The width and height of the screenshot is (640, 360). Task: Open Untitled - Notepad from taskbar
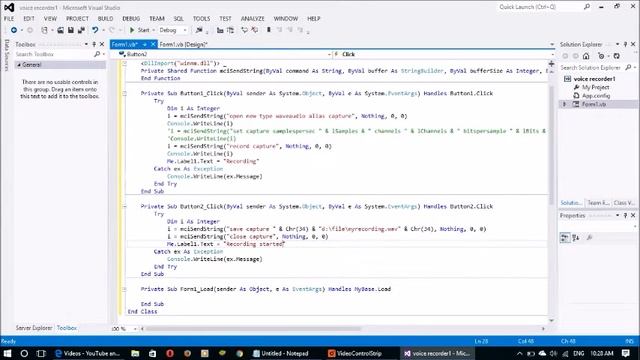(x=280, y=353)
